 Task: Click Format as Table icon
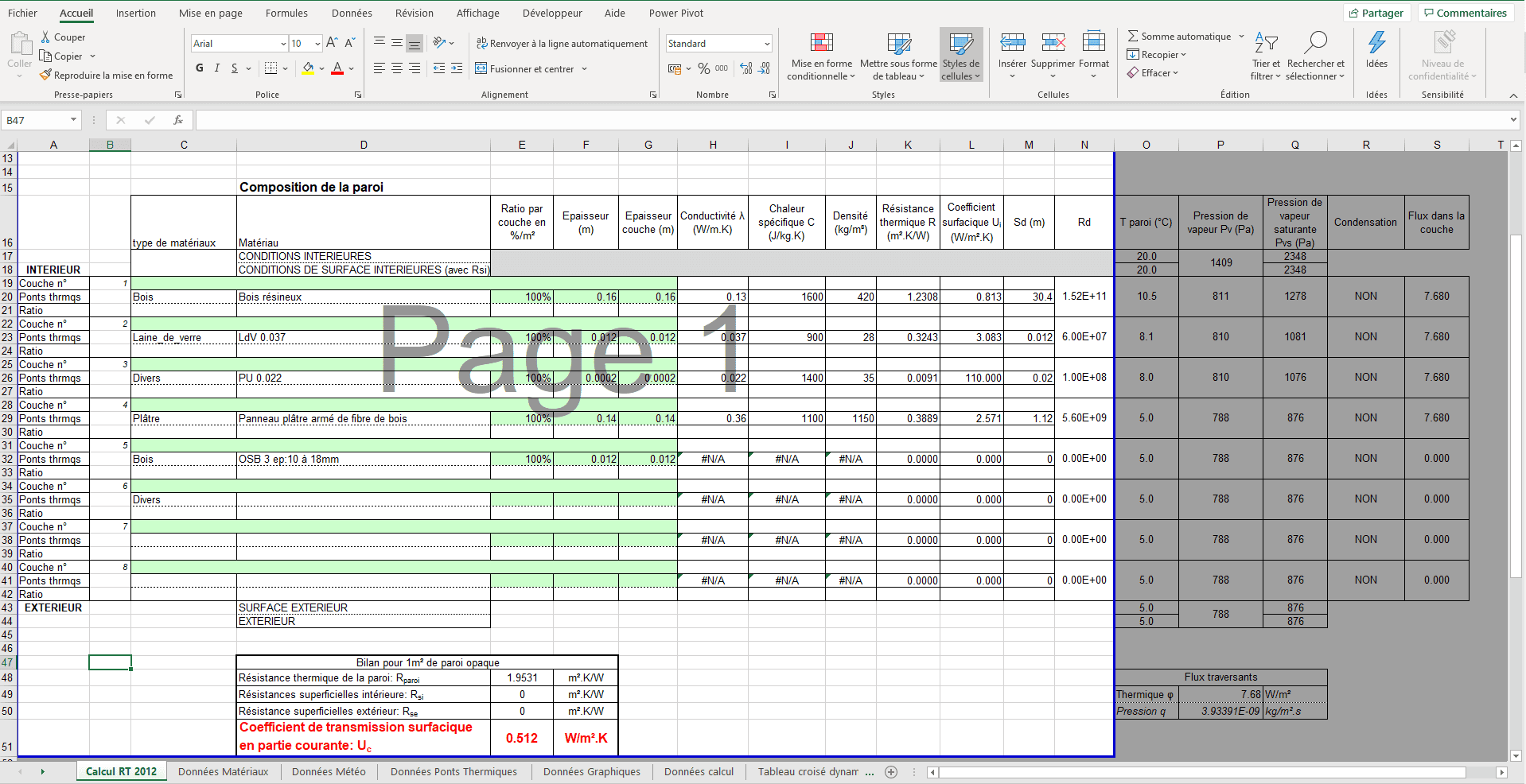[898, 44]
